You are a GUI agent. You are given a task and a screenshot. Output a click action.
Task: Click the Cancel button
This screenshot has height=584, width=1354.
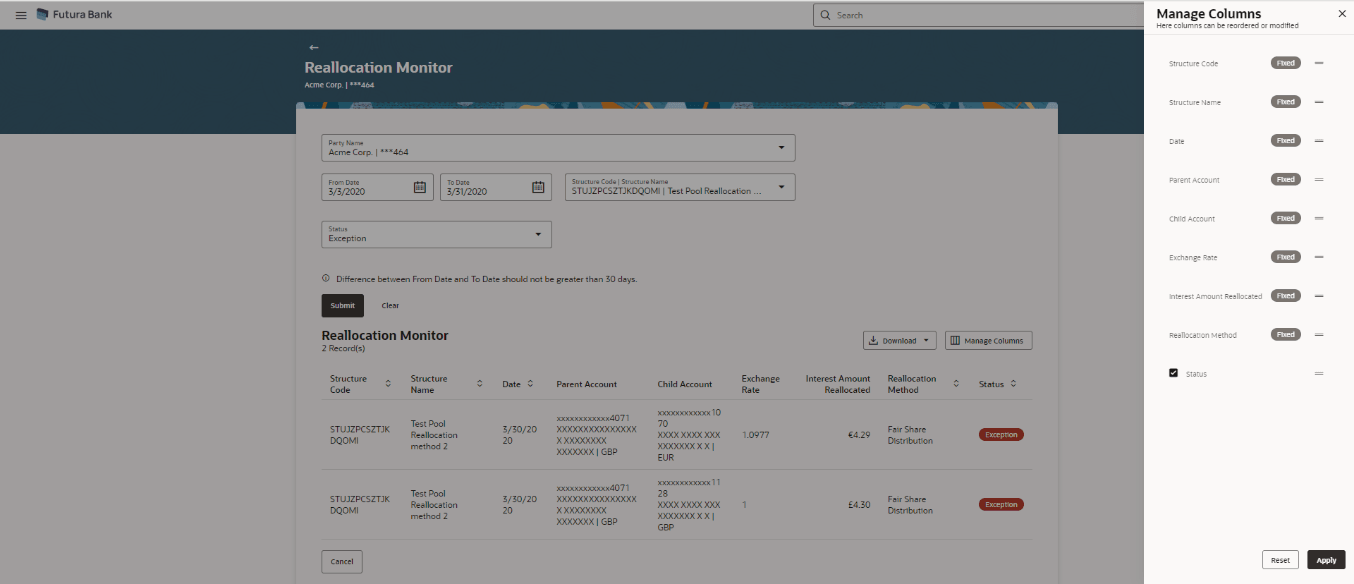342,562
